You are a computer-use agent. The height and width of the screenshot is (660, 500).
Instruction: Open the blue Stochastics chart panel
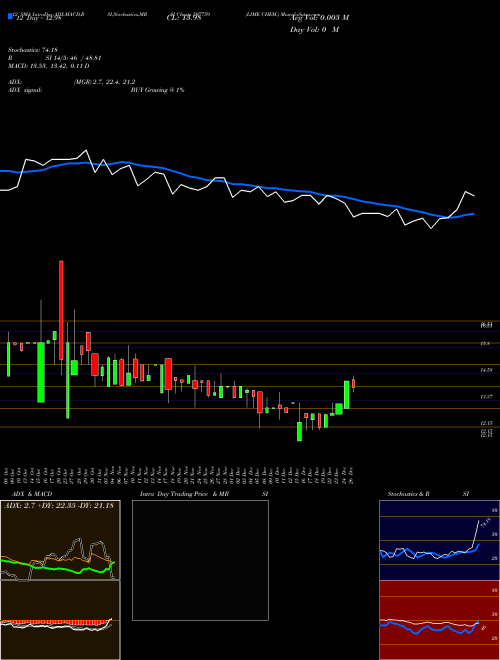pyautogui.click(x=439, y=540)
